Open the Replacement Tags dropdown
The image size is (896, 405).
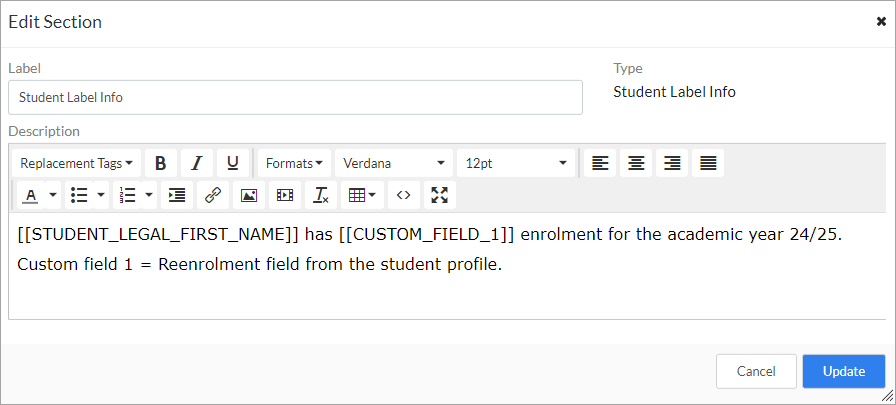(x=76, y=163)
